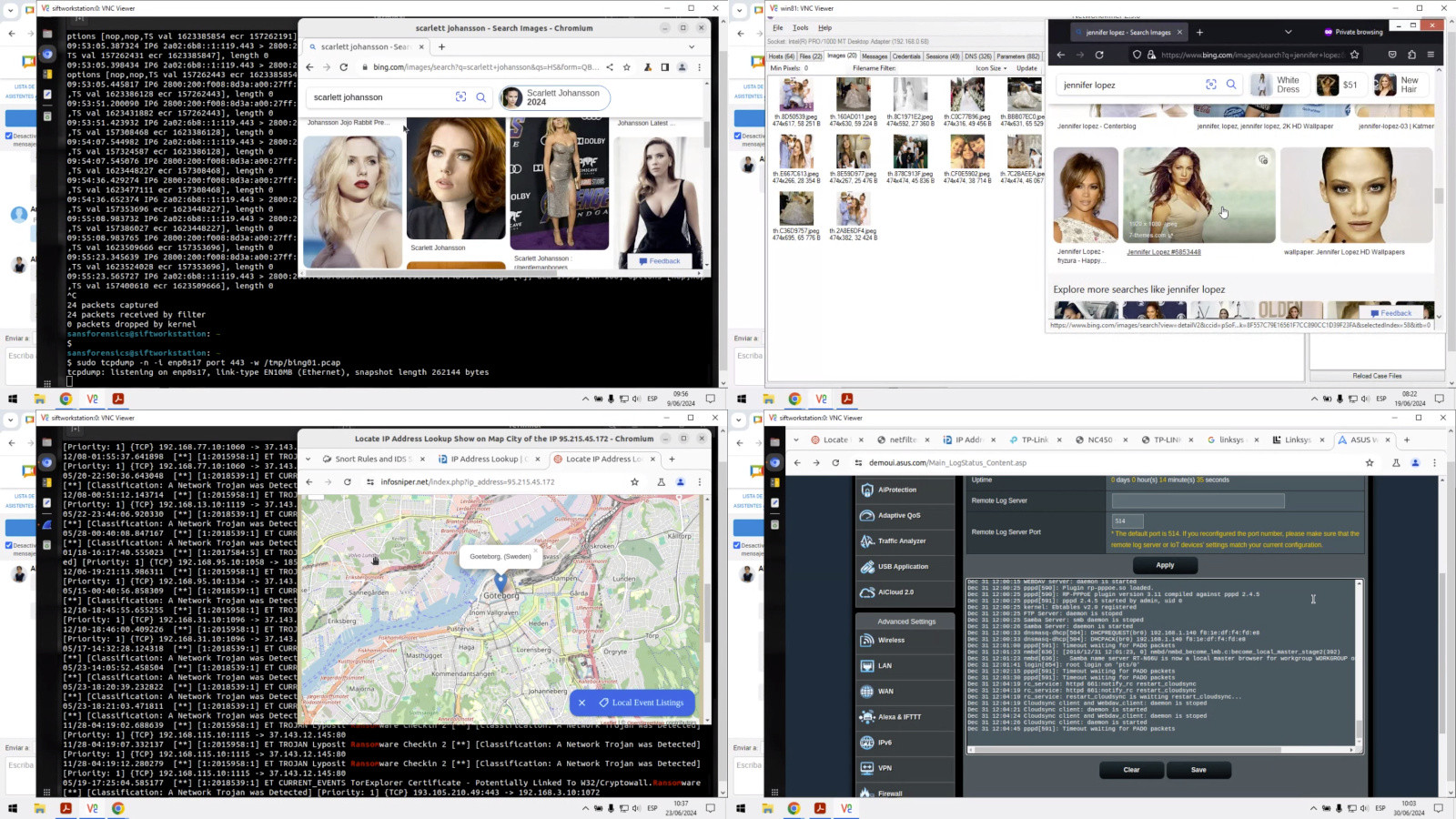Show hidden tray icons on the taskbar dated 9/06/2024
The height and width of the screenshot is (819, 1456).
[585, 399]
